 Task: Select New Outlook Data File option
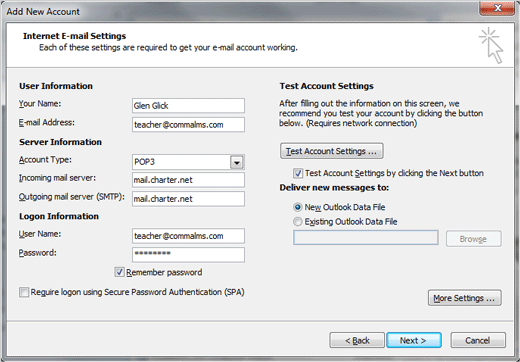[297, 207]
